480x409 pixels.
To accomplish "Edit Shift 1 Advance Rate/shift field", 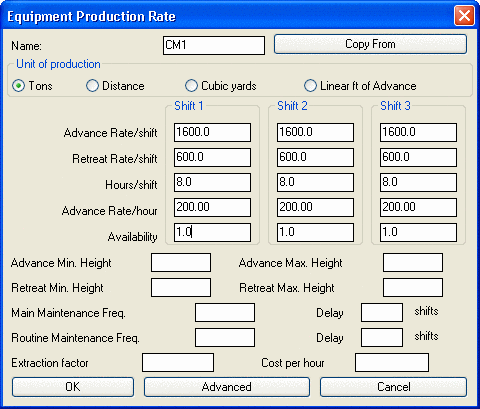I will [212, 132].
